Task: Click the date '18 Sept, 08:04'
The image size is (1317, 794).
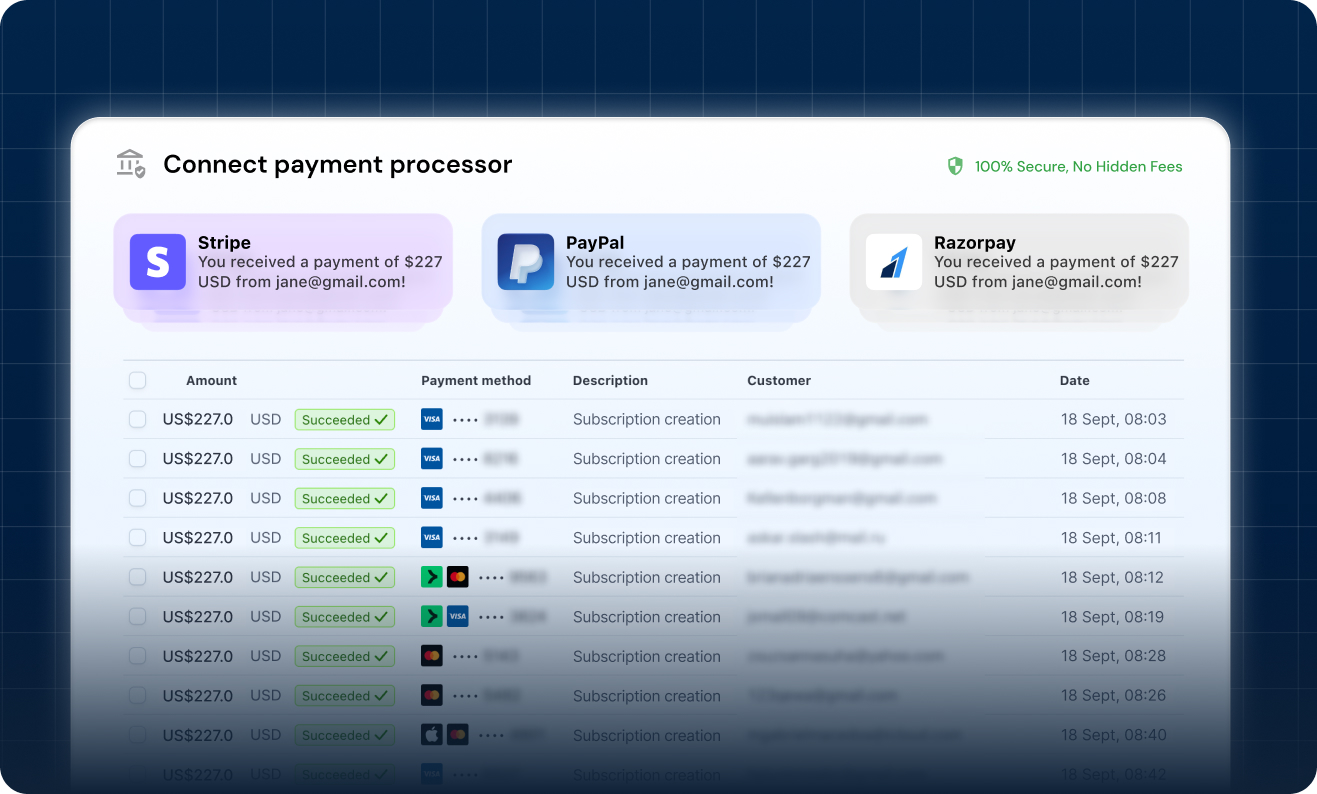Action: point(1114,459)
